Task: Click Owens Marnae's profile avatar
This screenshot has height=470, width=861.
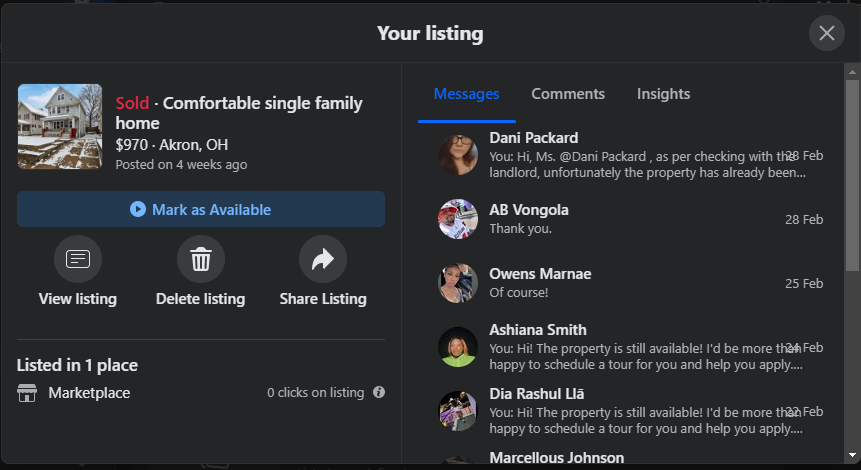Action: (458, 283)
